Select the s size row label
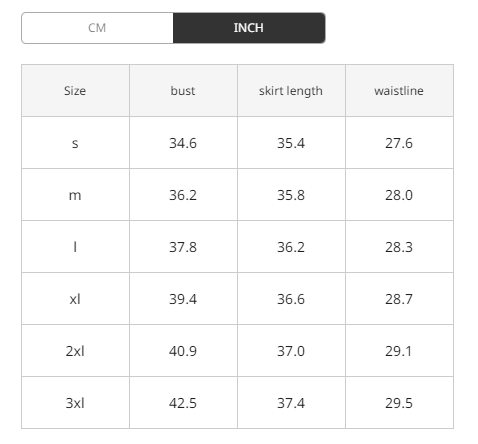Screen dimensions: 478x444 tap(75, 143)
